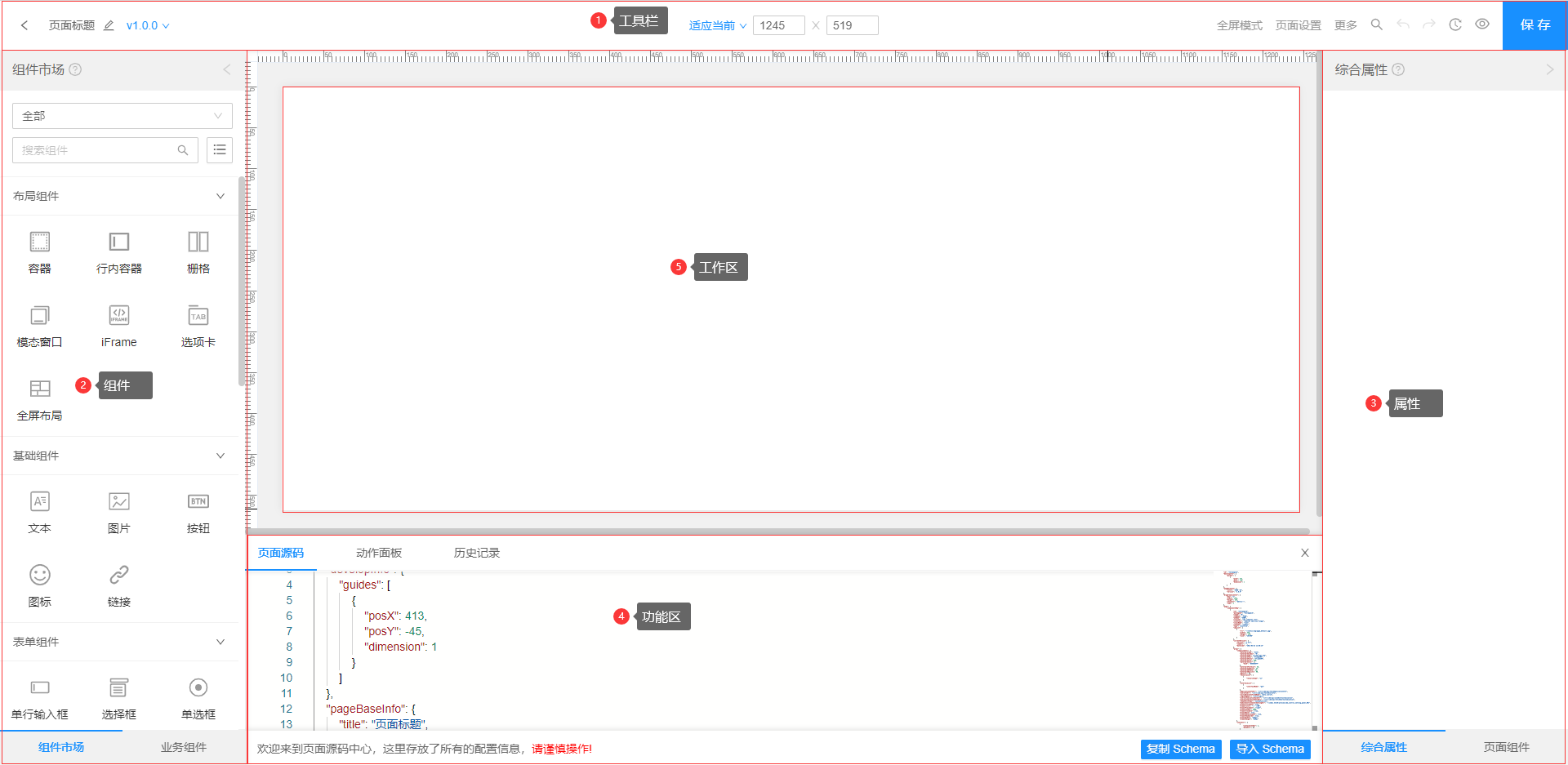Open the history clock icon
1568x765 pixels.
[x=1455, y=24]
